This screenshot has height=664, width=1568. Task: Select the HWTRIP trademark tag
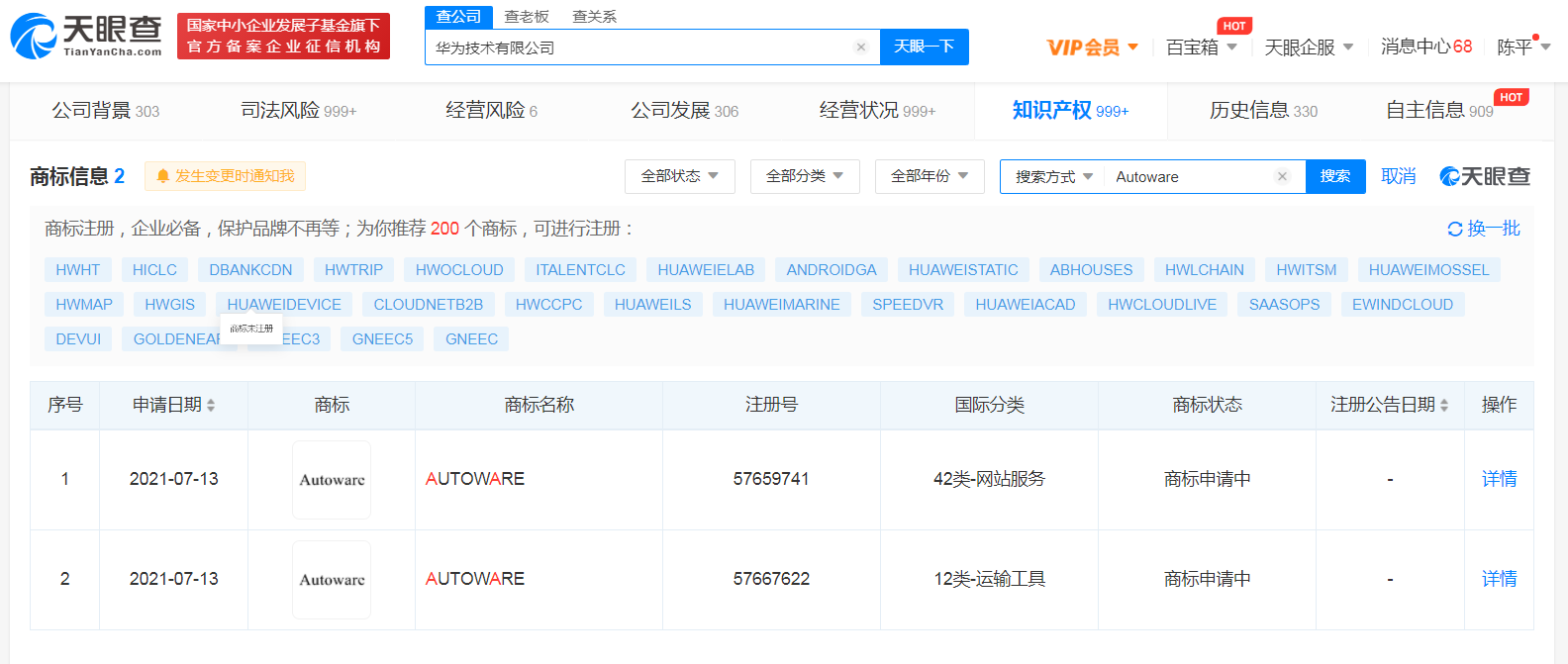pyautogui.click(x=353, y=270)
